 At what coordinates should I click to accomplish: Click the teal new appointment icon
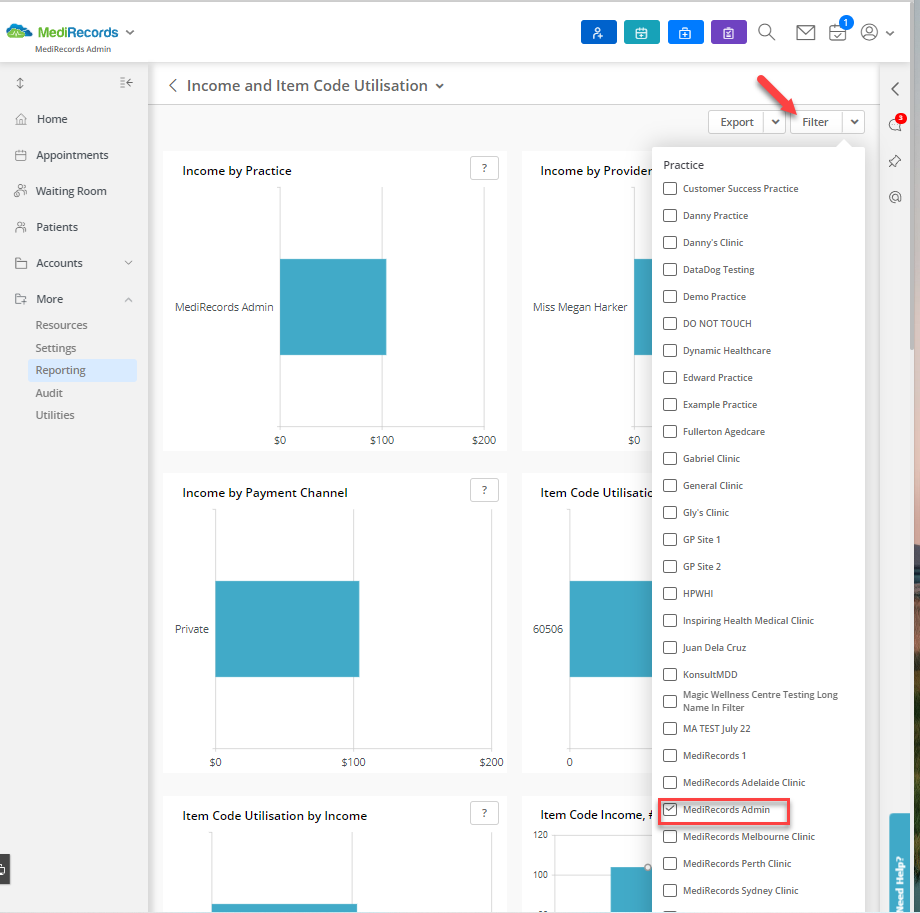pos(642,32)
